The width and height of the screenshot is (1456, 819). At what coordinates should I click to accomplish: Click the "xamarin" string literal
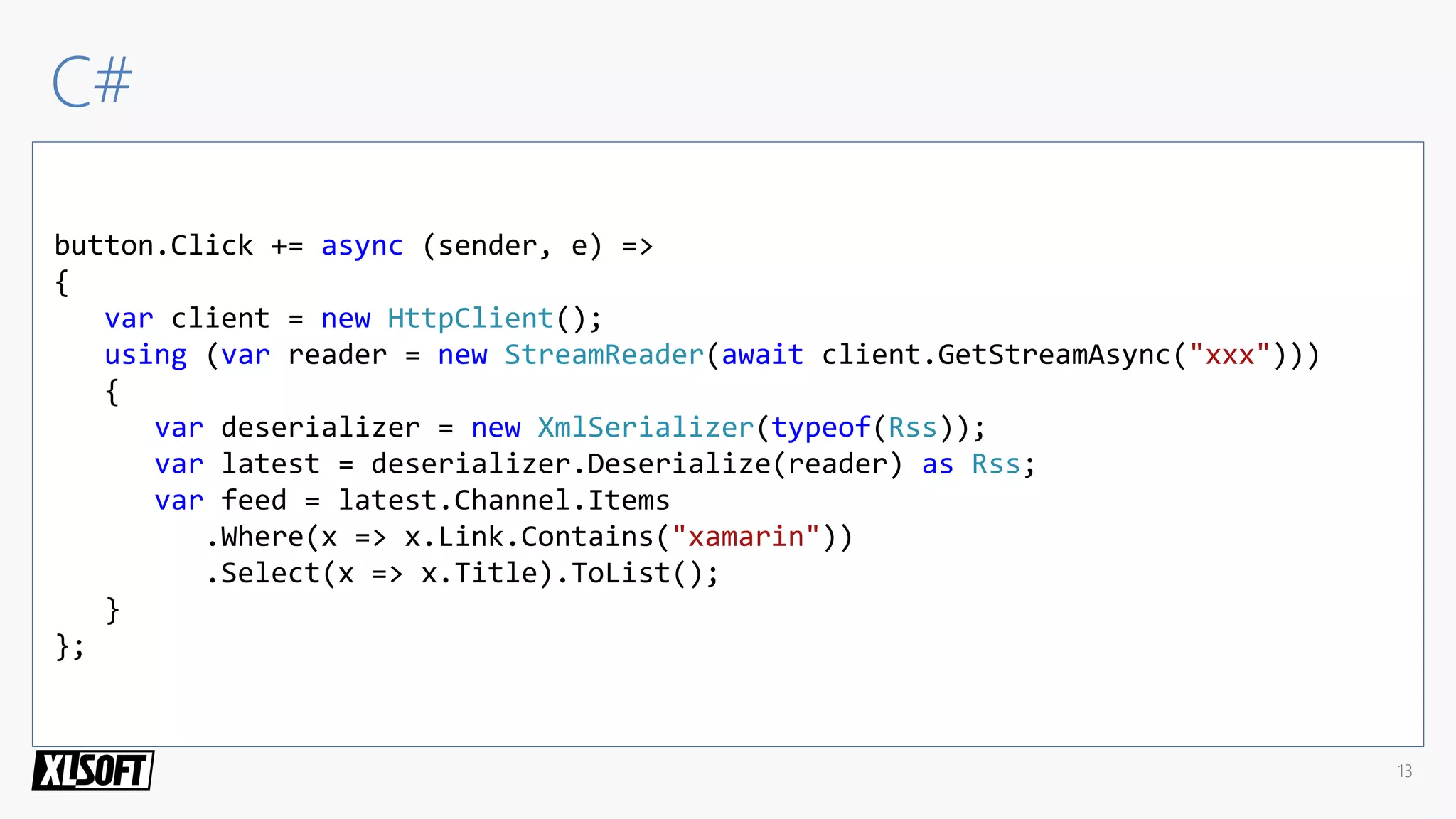[x=746, y=537]
